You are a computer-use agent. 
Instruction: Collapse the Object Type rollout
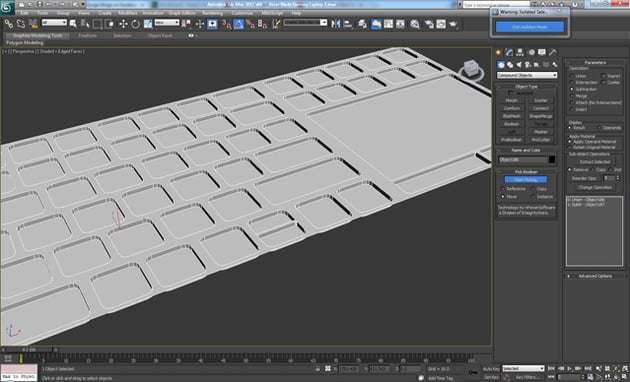(x=526, y=86)
